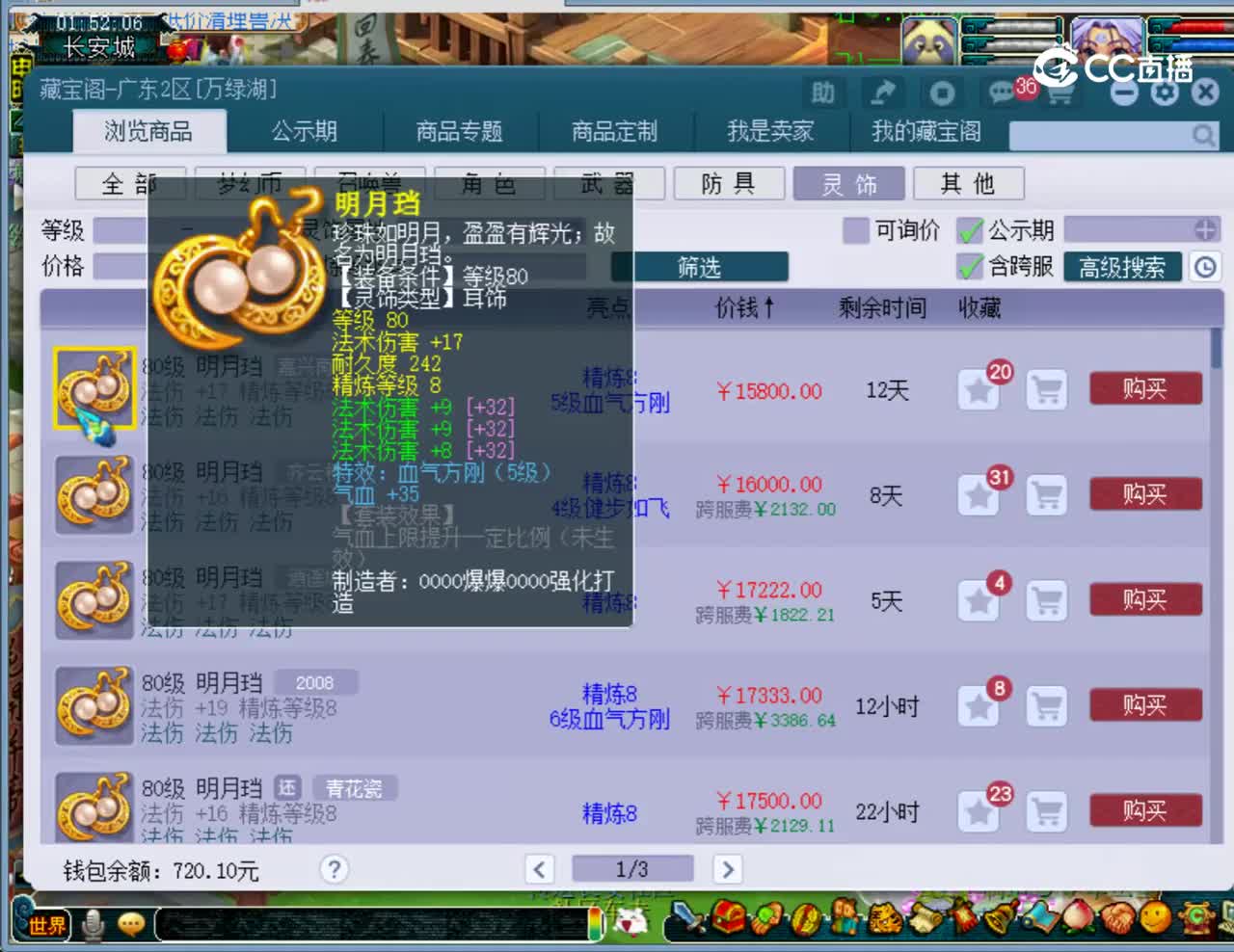Click the plus icon in 公示期 field
This screenshot has width=1234, height=952.
tap(1205, 229)
